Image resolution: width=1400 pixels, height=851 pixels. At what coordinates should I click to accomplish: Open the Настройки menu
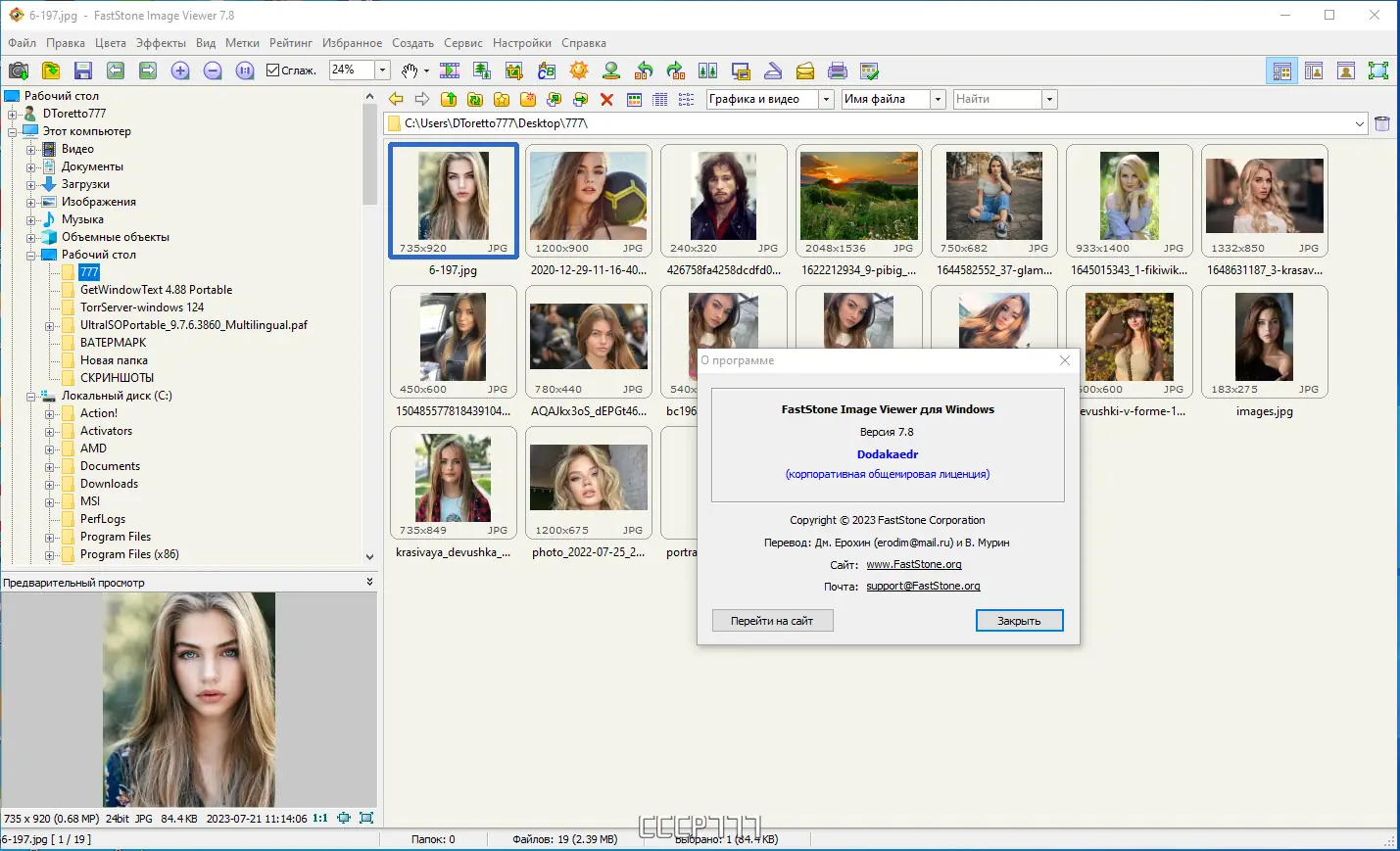pos(521,43)
